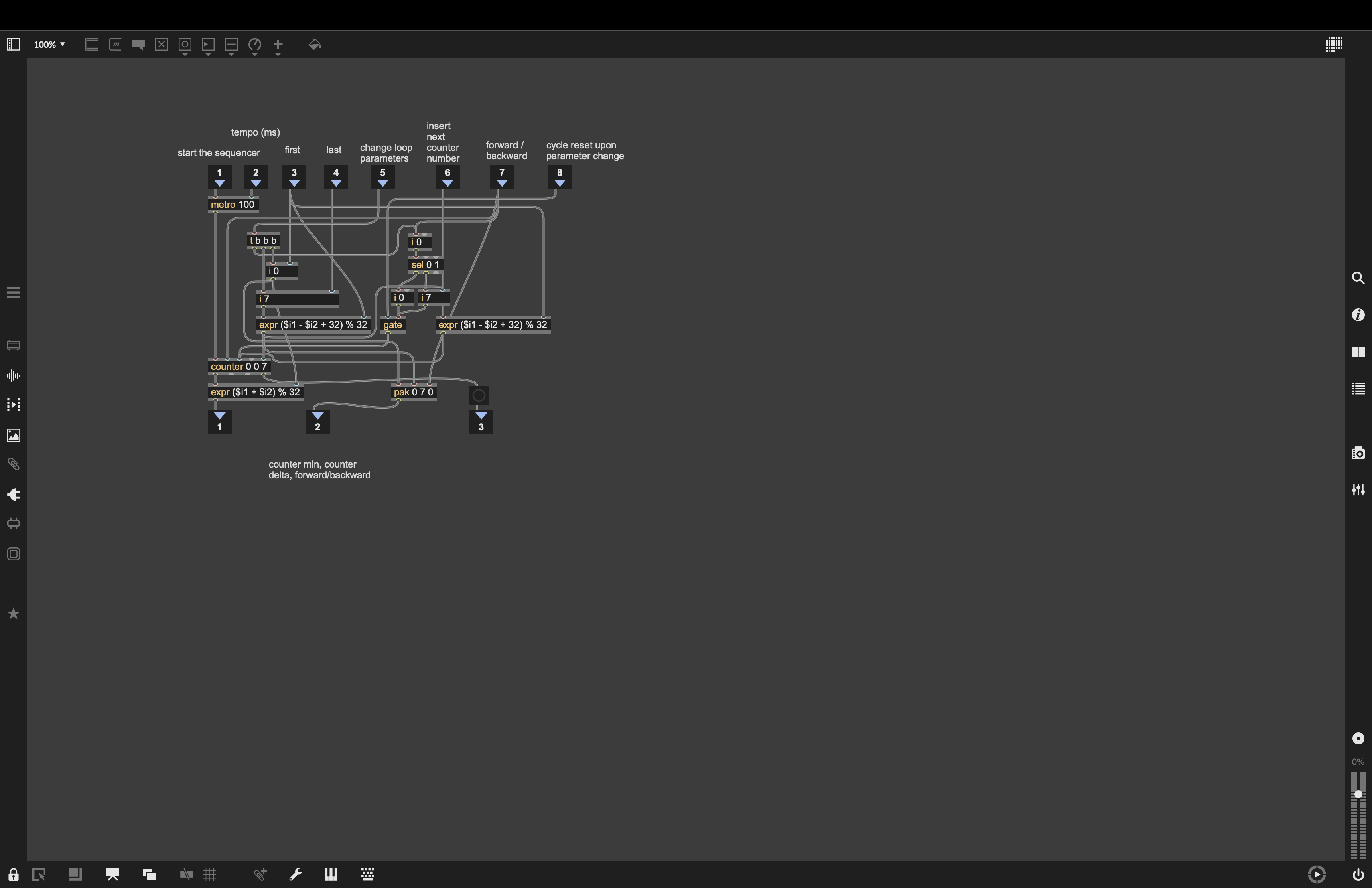Select the pak 0 7 0 object
The width and height of the screenshot is (1372, 888).
414,392
